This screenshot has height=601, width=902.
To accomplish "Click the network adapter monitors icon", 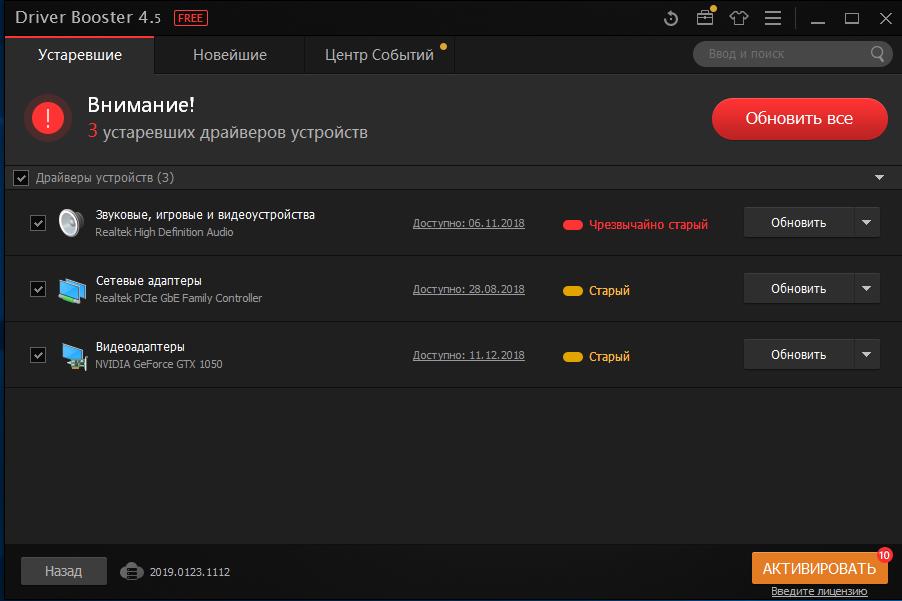I will pyautogui.click(x=72, y=289).
